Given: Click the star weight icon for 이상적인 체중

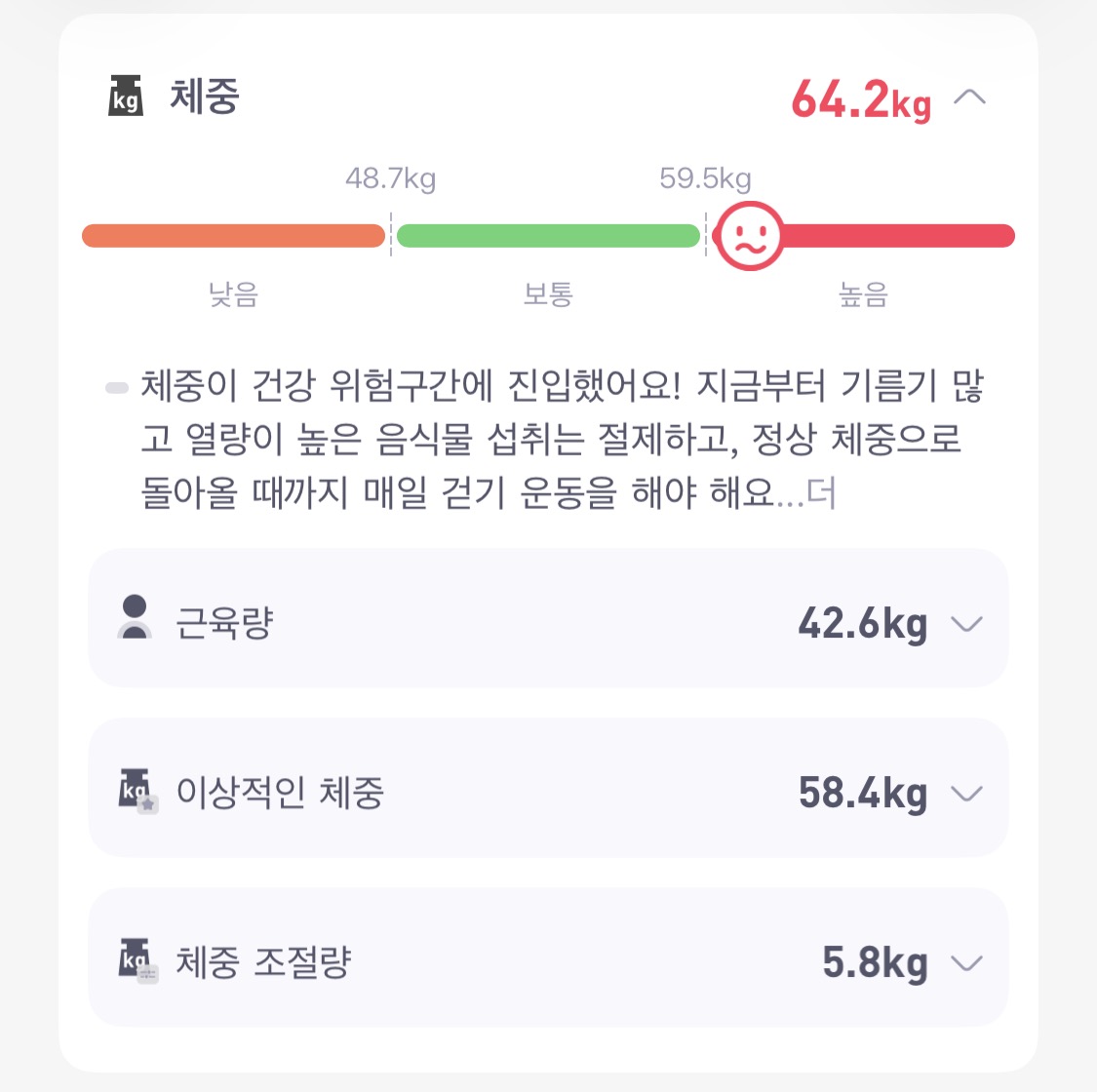Looking at the screenshot, I should click(137, 791).
